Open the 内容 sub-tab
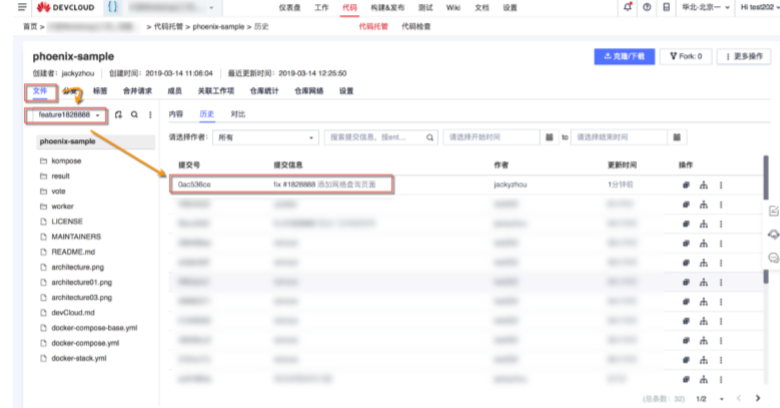This screenshot has width=780, height=408. (176, 114)
